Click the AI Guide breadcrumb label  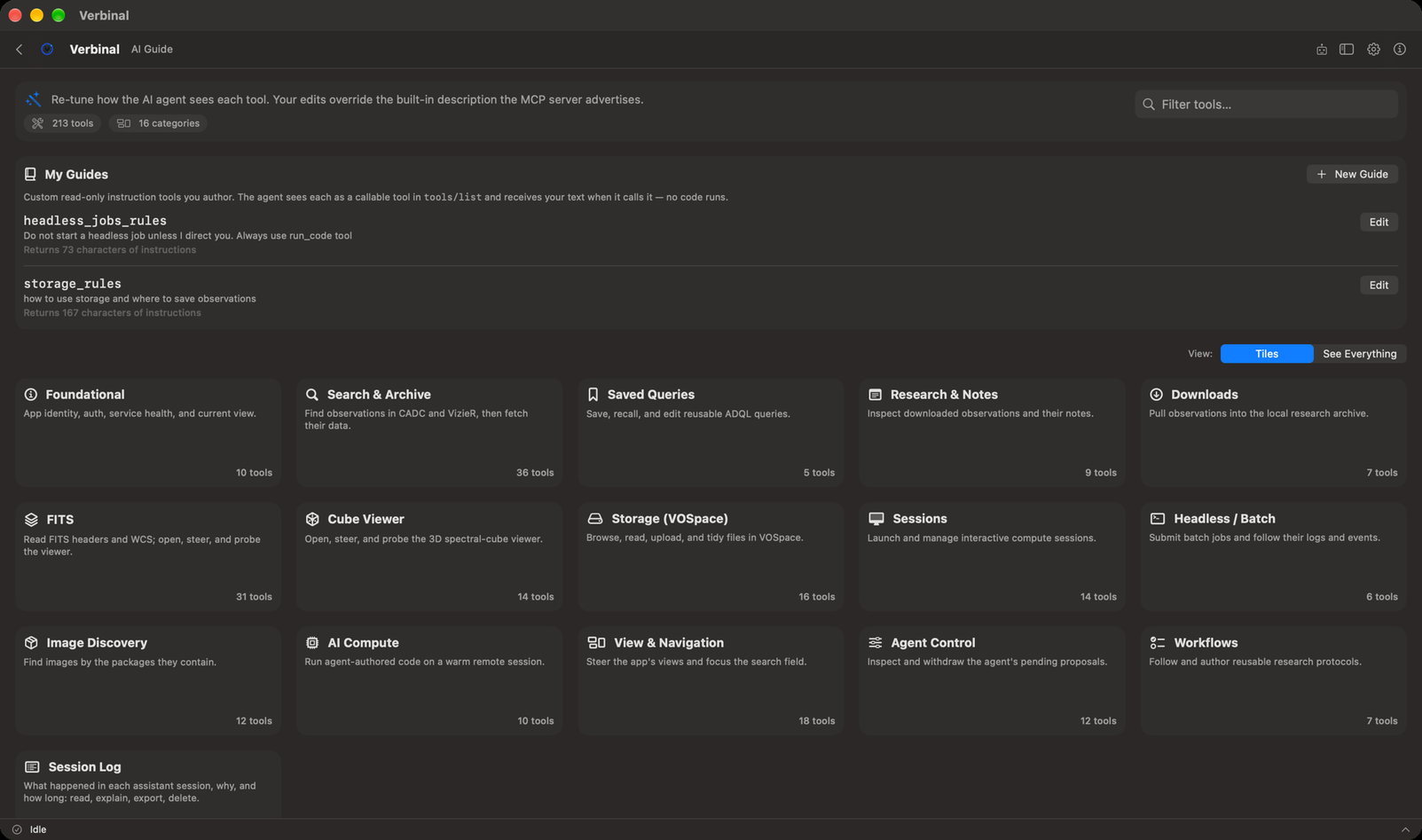pos(152,50)
